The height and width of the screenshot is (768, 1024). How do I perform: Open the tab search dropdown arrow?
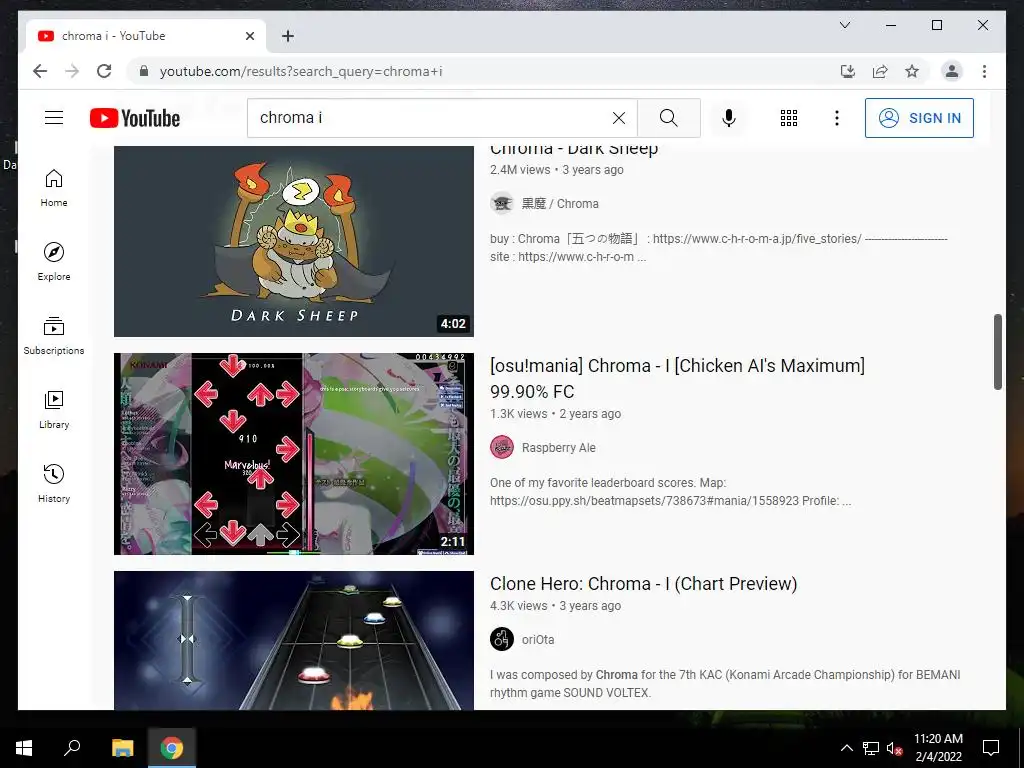pos(844,25)
